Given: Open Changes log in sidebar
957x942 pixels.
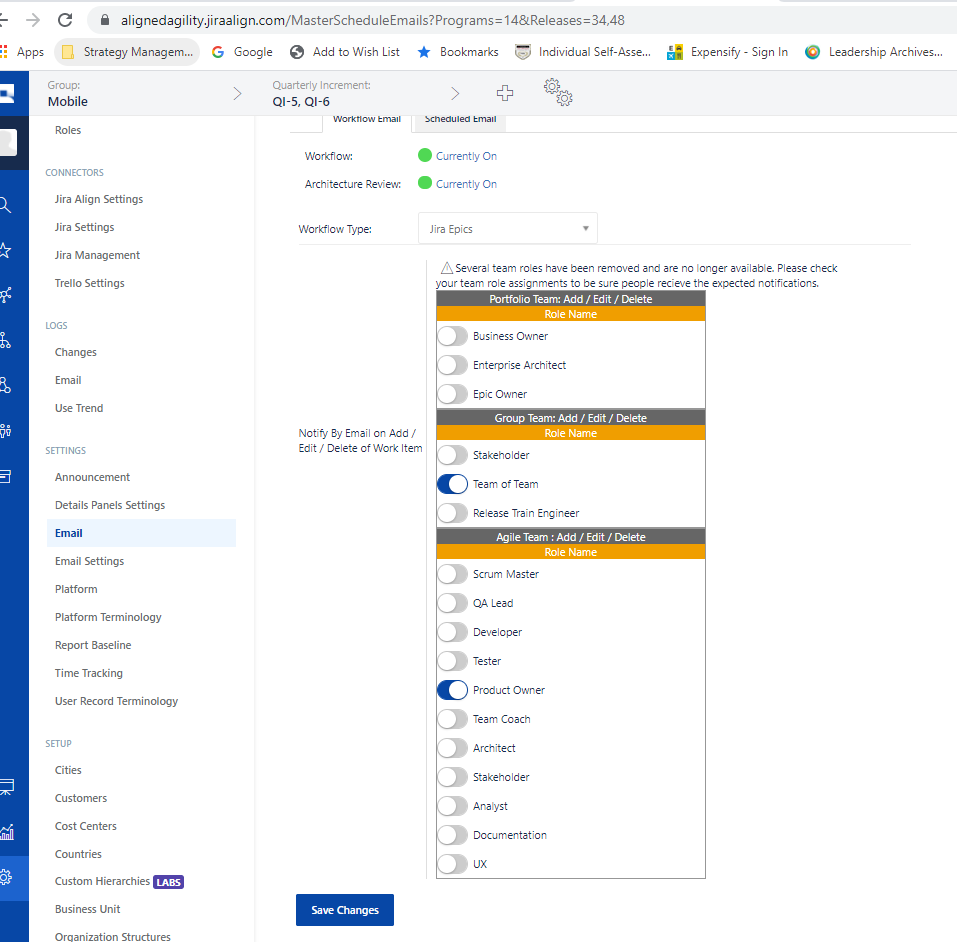Looking at the screenshot, I should point(76,352).
